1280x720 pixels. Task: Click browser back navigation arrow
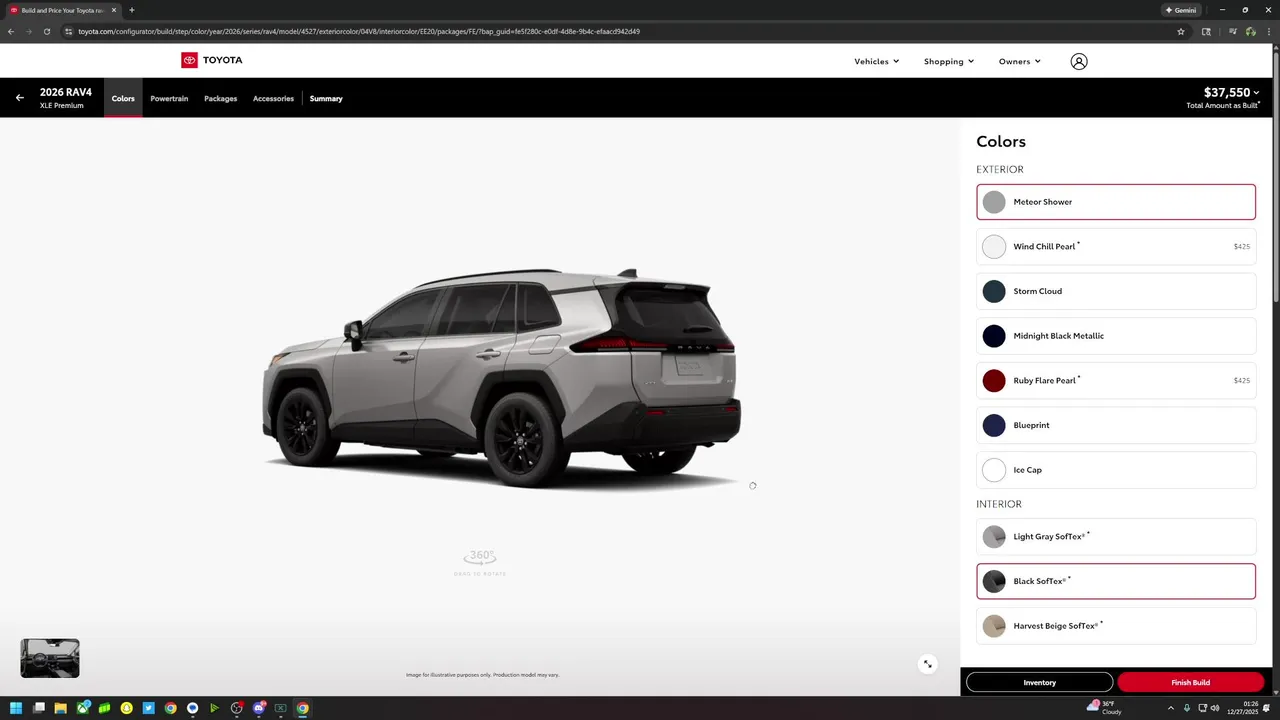tap(11, 31)
